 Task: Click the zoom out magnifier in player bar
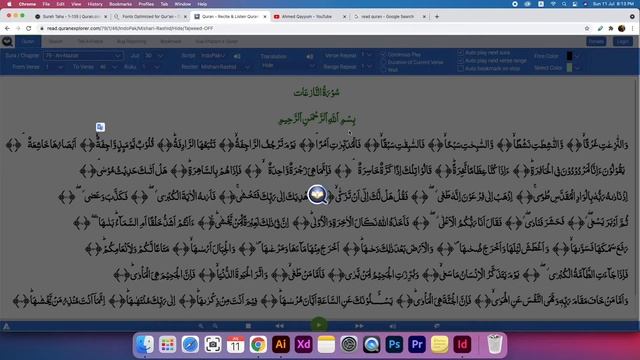click(201, 326)
